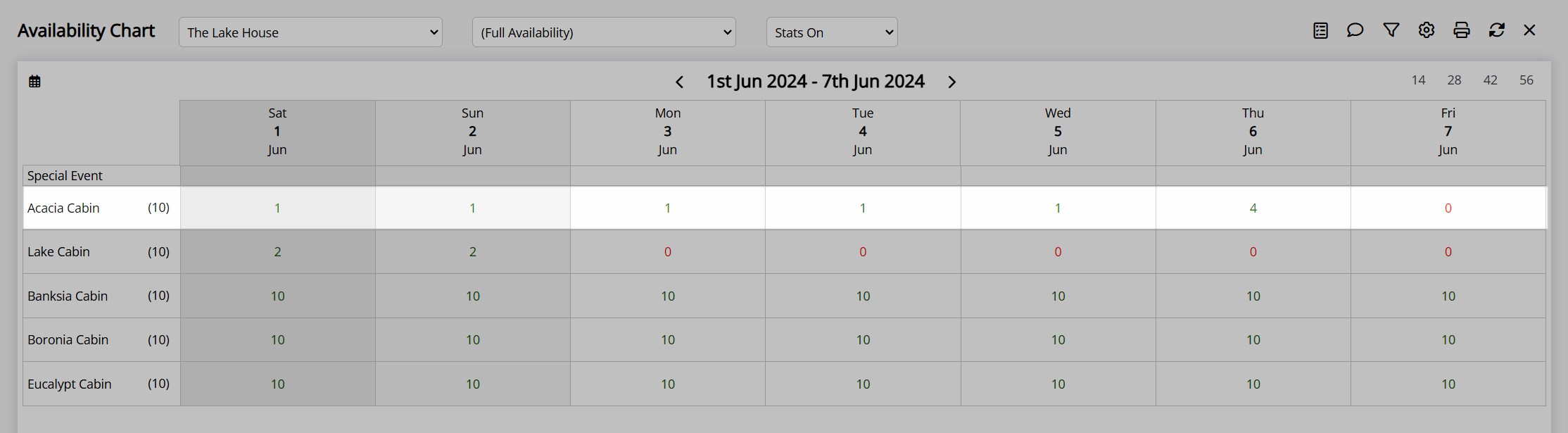Print the availability chart
The height and width of the screenshot is (433, 1568).
pos(1462,30)
